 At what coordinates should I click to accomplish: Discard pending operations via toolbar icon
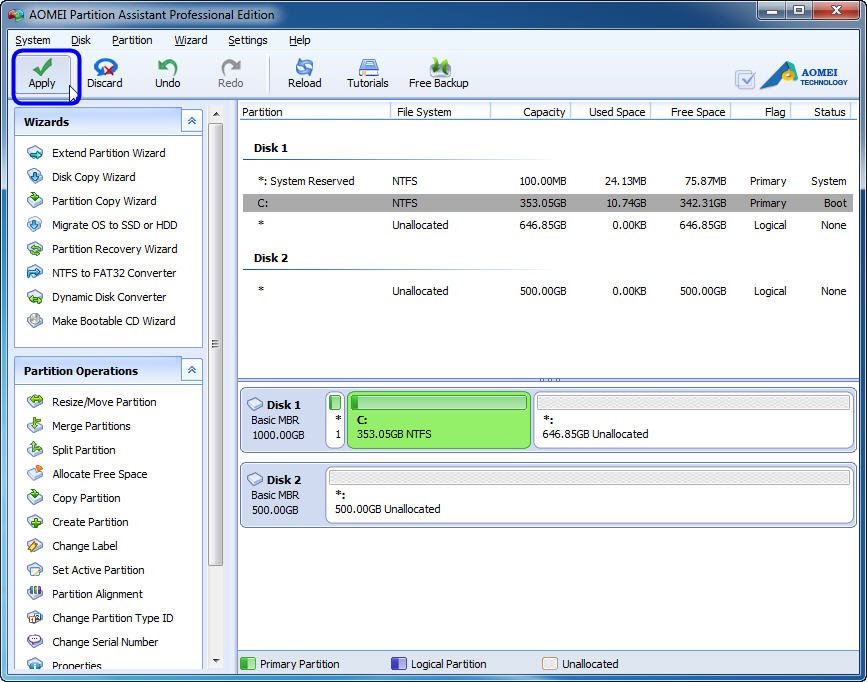tap(104, 68)
